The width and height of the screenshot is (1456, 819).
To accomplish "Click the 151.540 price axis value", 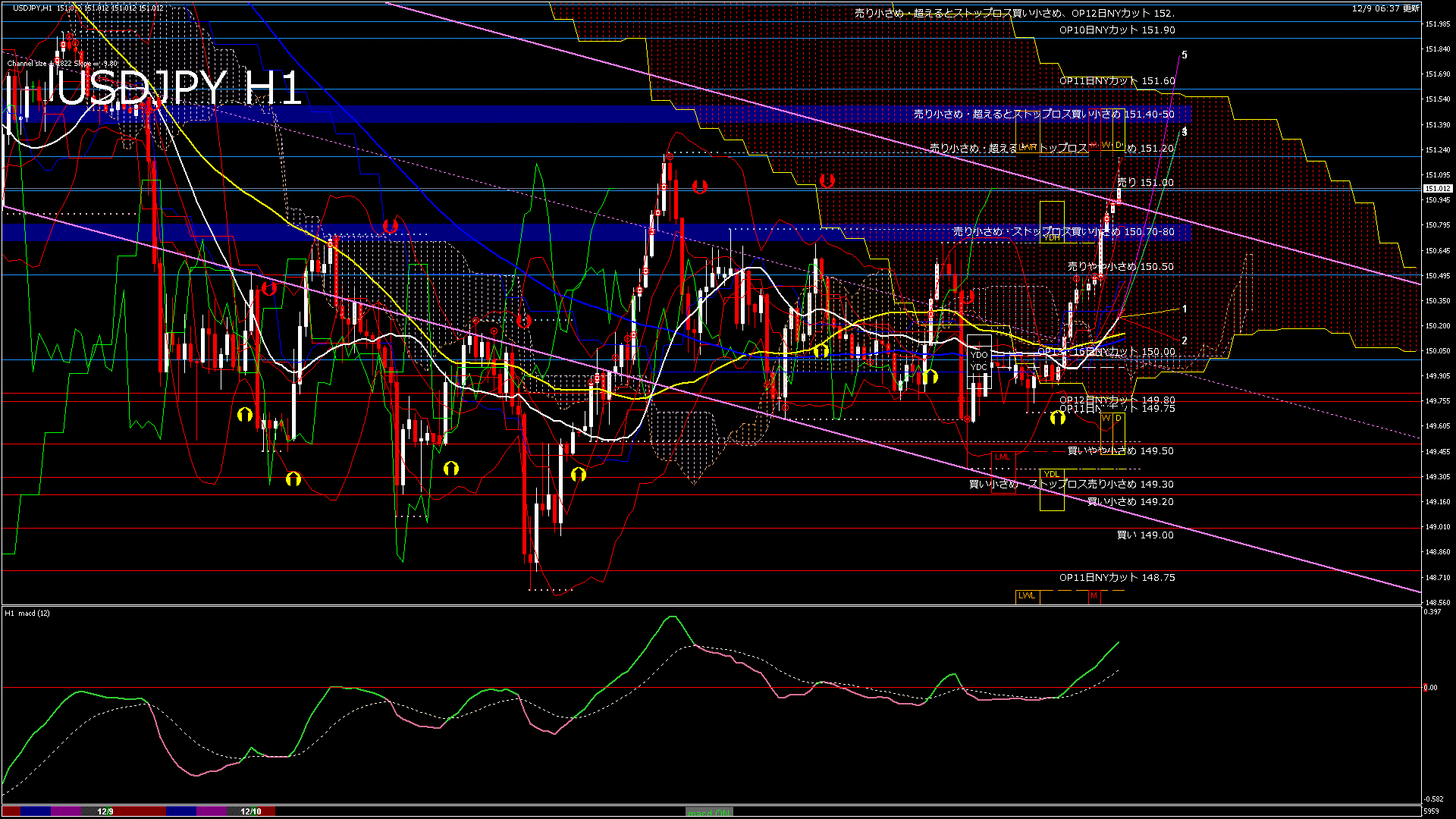I will [x=1438, y=99].
